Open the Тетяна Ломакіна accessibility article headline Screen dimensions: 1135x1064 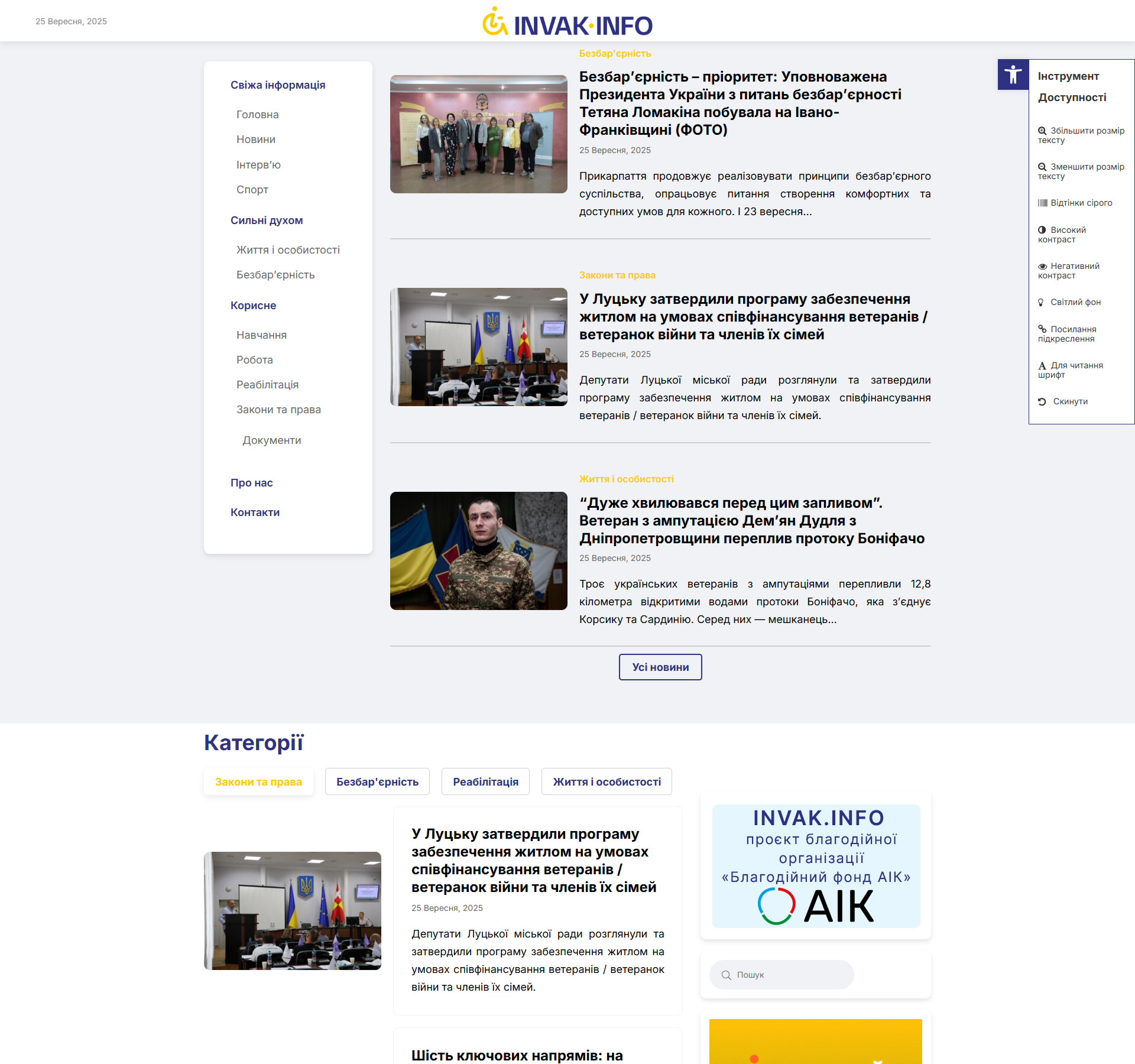tap(740, 103)
